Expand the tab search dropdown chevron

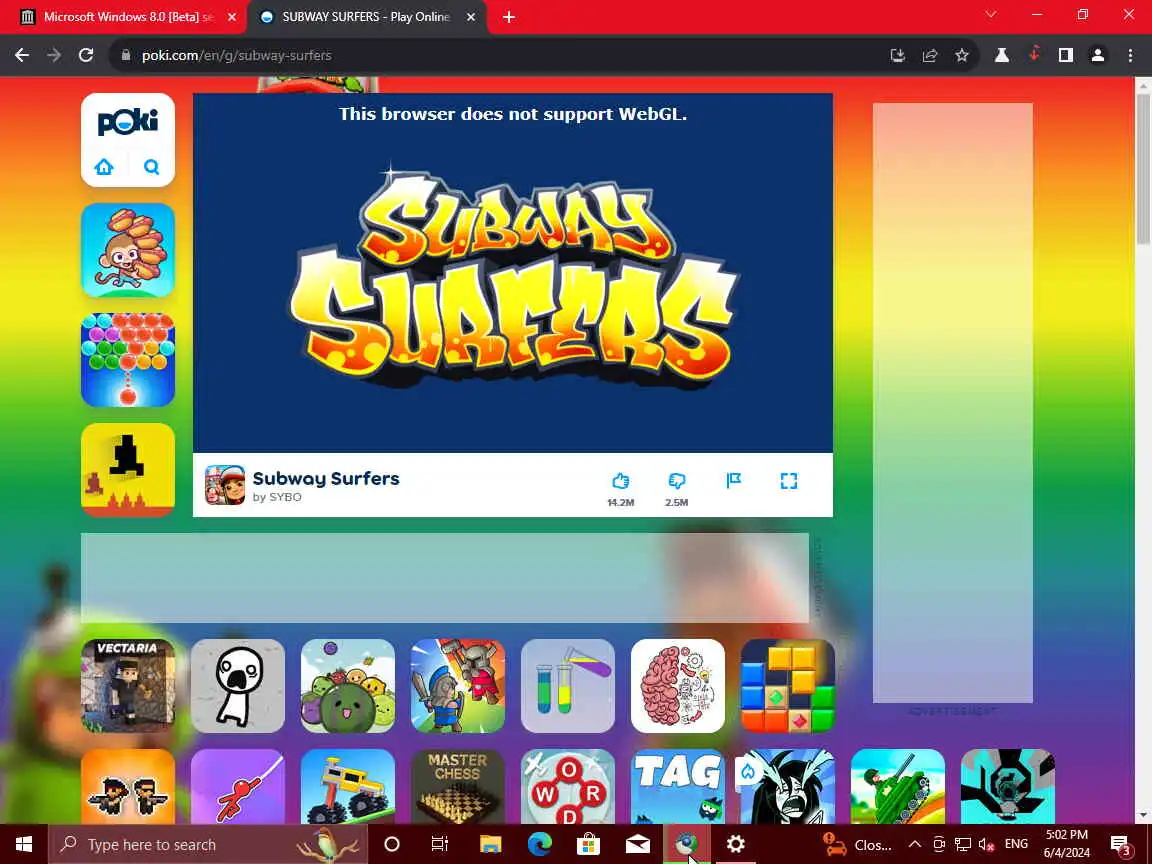[x=991, y=15]
